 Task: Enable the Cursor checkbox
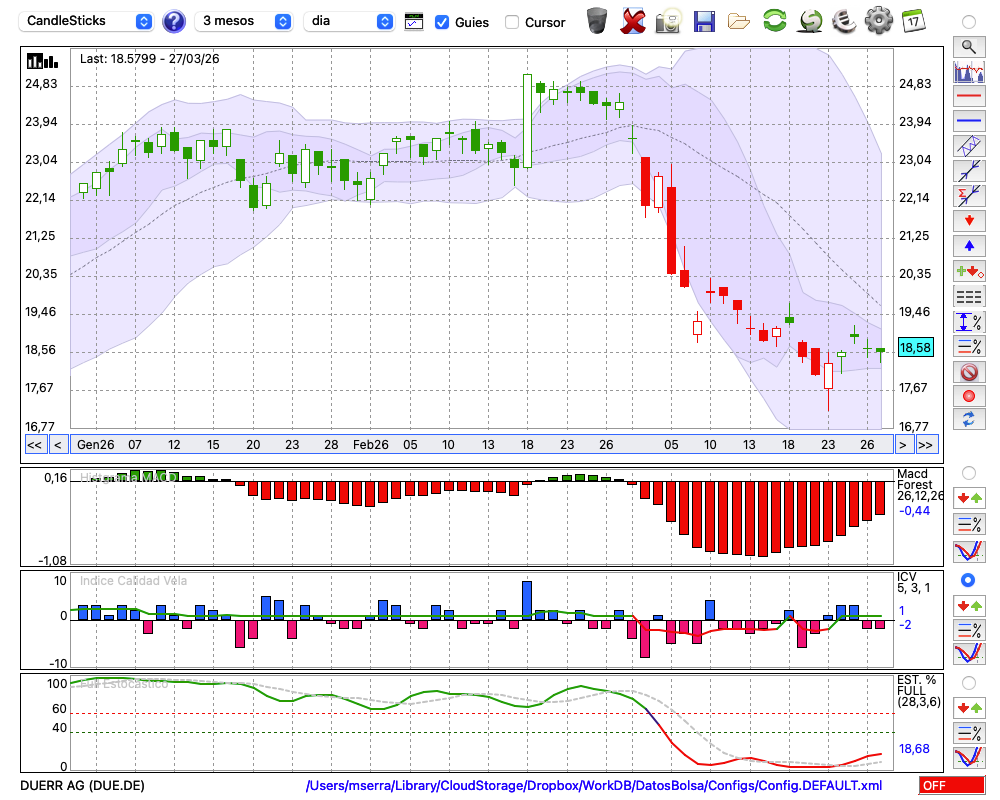pyautogui.click(x=511, y=22)
